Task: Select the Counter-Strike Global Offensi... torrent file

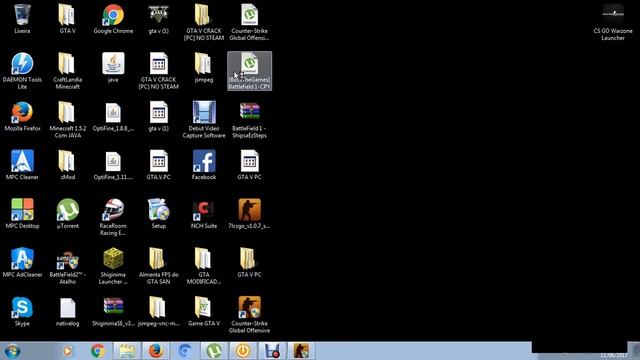Action: (249, 22)
